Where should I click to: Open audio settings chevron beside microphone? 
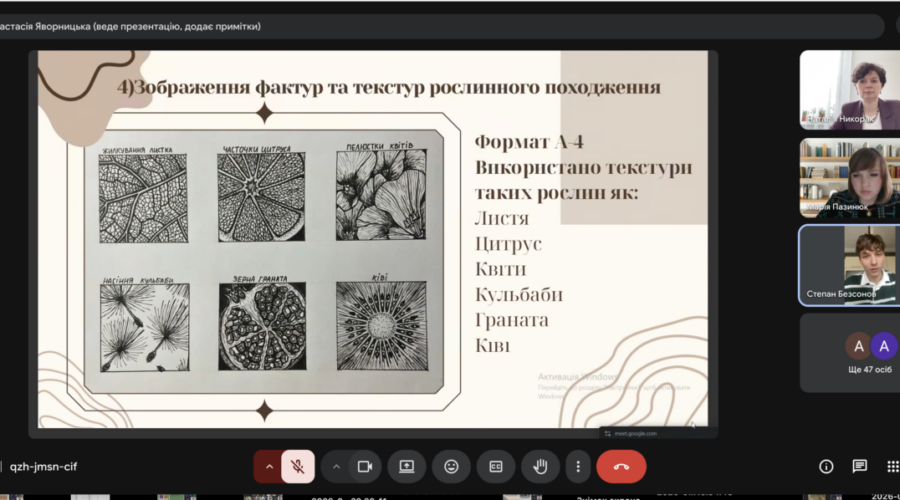pos(269,467)
